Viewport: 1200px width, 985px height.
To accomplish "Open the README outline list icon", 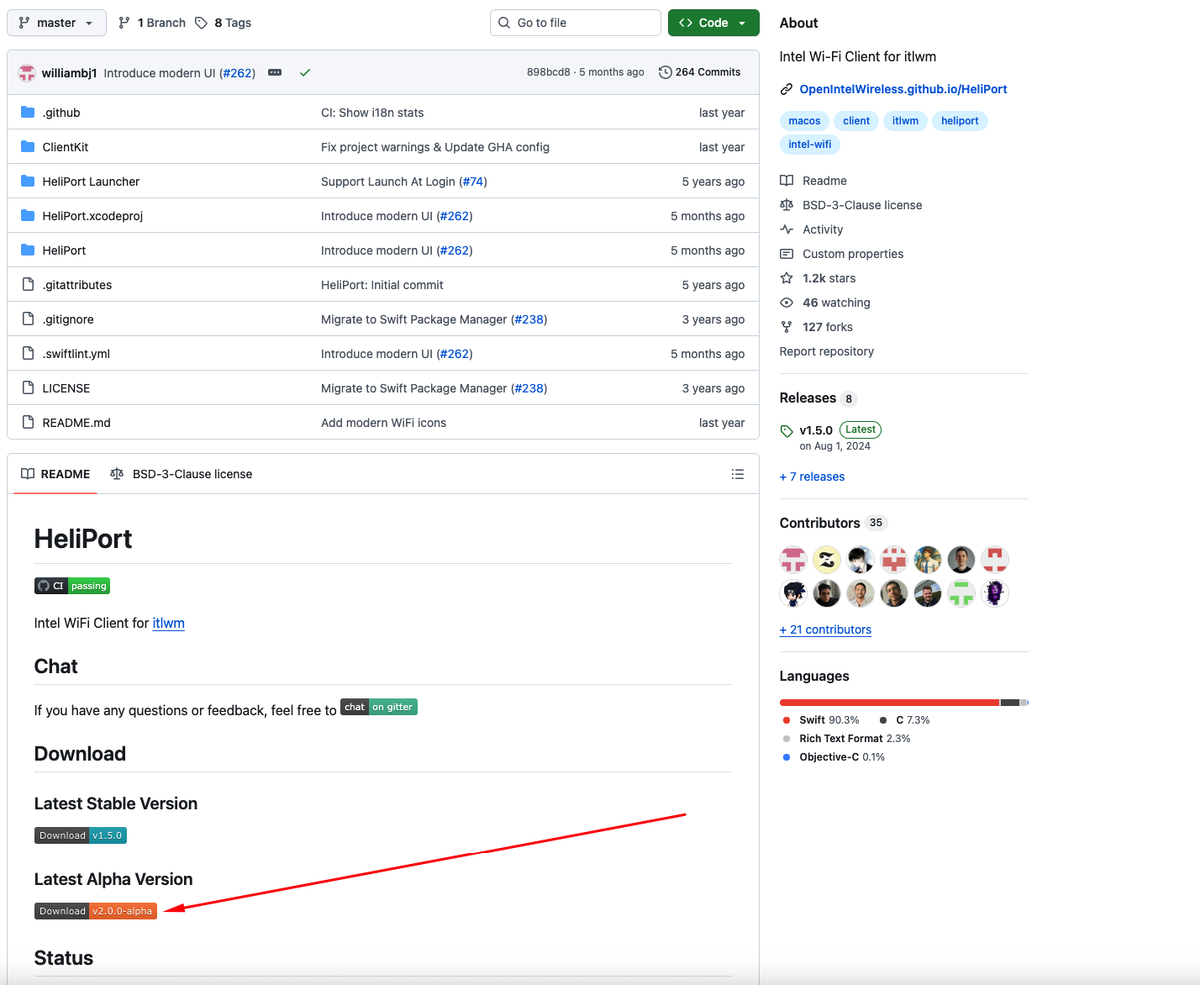I will tap(738, 474).
